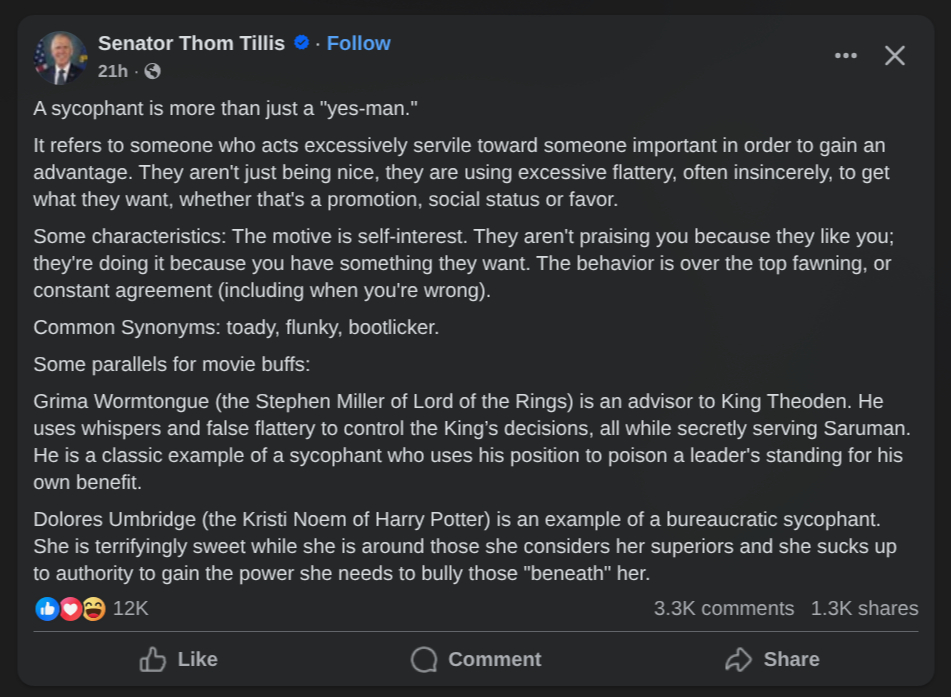Click Senator Thom Tillis profile picture
Image resolution: width=951 pixels, height=697 pixels.
pyautogui.click(x=60, y=57)
